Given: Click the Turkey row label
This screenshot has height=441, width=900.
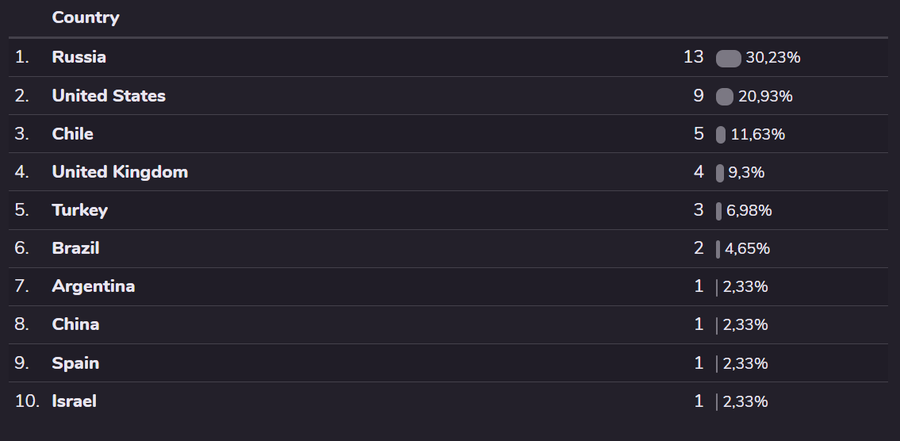Looking at the screenshot, I should (79, 210).
